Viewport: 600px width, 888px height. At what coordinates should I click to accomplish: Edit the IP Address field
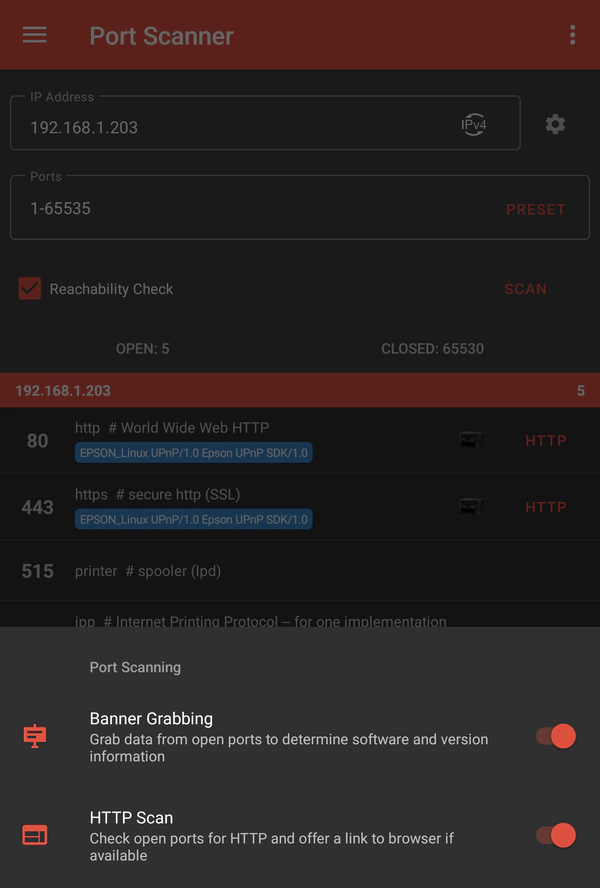[265, 123]
